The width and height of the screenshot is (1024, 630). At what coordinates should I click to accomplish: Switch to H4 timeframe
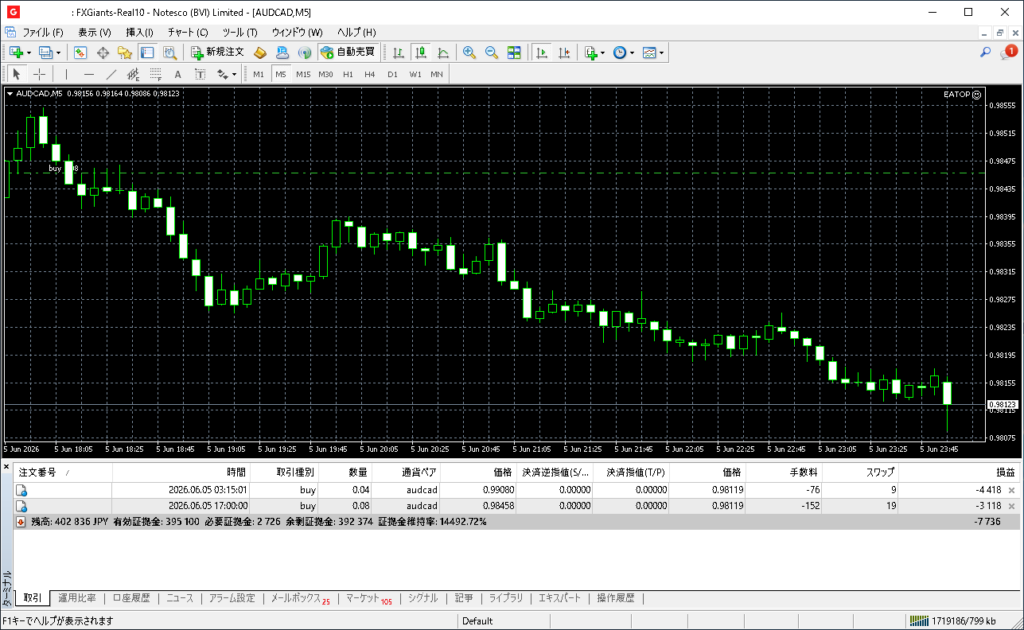(370, 74)
